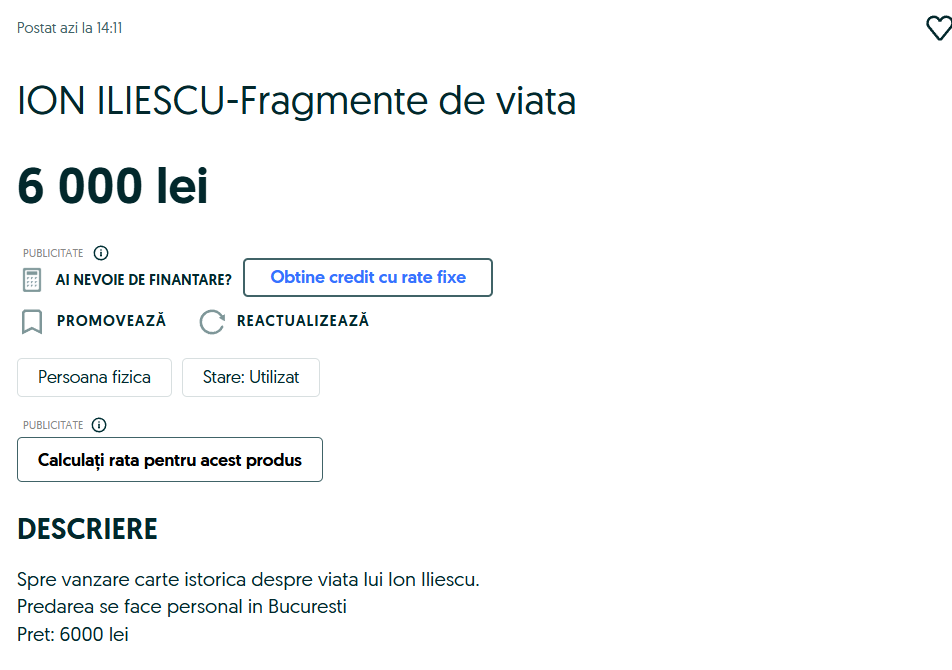Click the "Pret: 6000 lei" description line
This screenshot has height=670, width=952.
pos(73,634)
